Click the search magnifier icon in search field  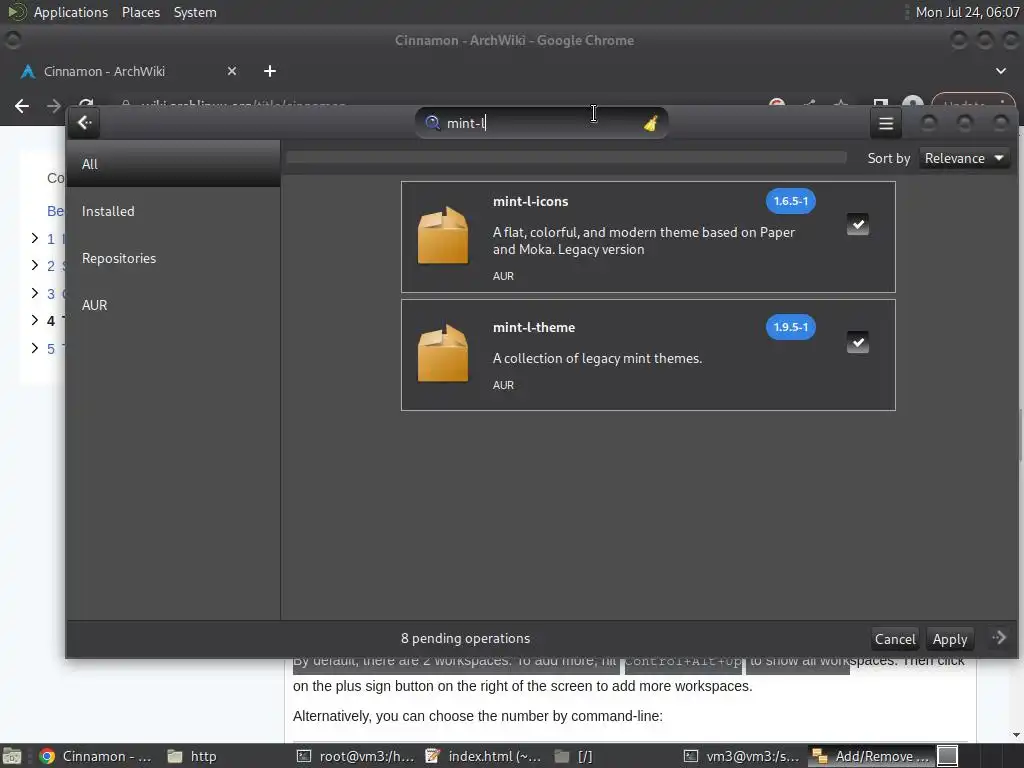coord(432,123)
